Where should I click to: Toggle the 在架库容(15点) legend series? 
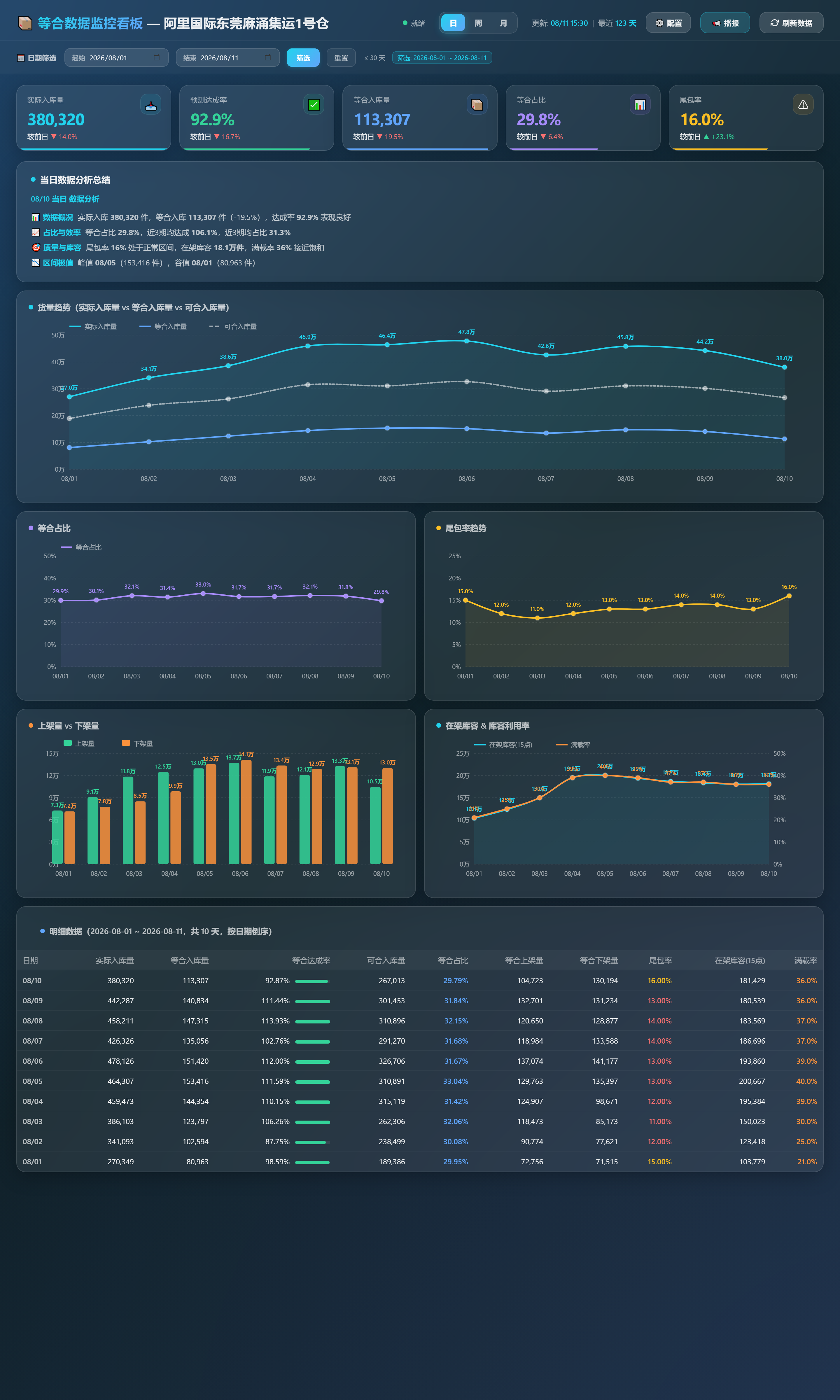click(x=503, y=745)
